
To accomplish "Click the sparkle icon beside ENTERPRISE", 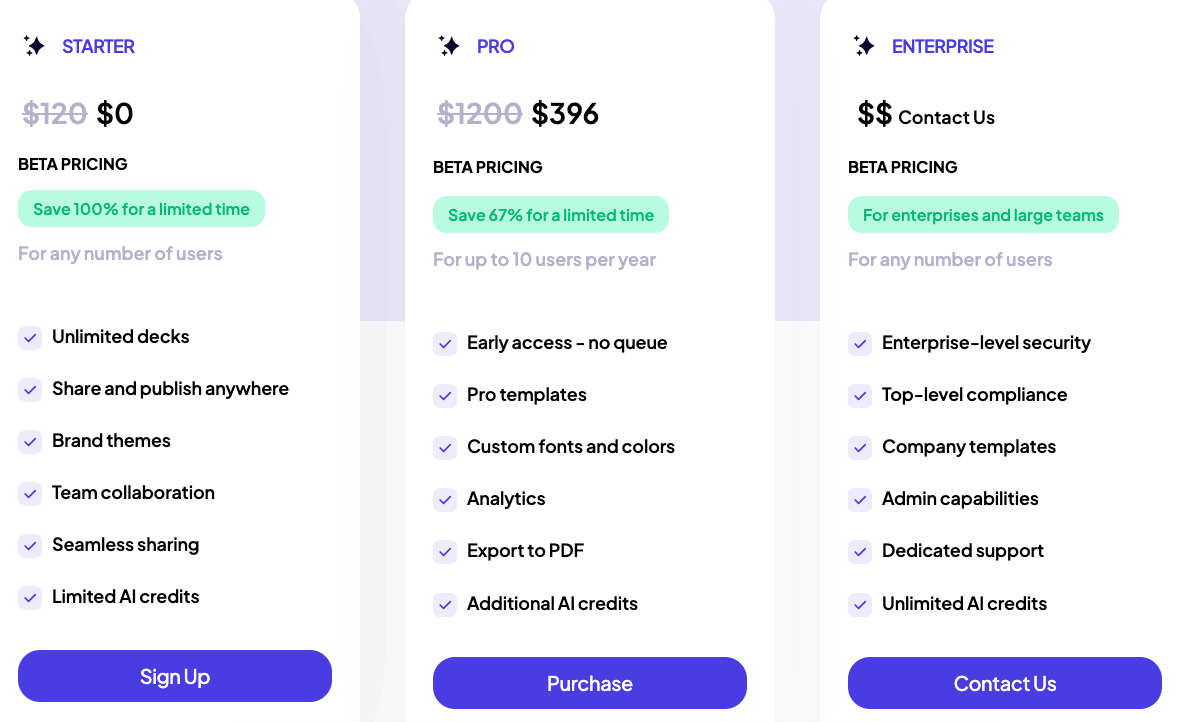I will tap(864, 46).
